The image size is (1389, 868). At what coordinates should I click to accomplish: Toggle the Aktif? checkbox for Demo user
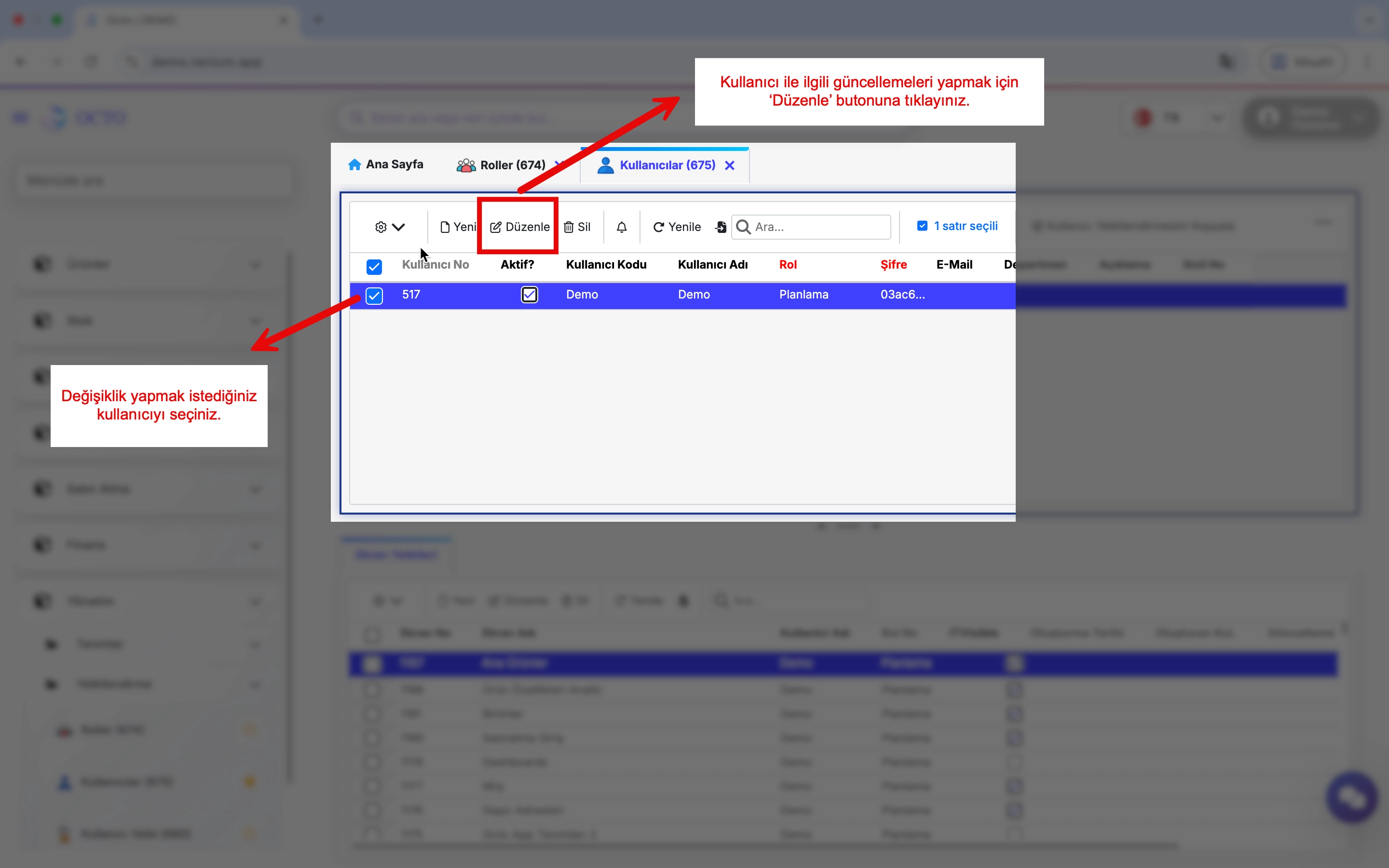pyautogui.click(x=529, y=295)
